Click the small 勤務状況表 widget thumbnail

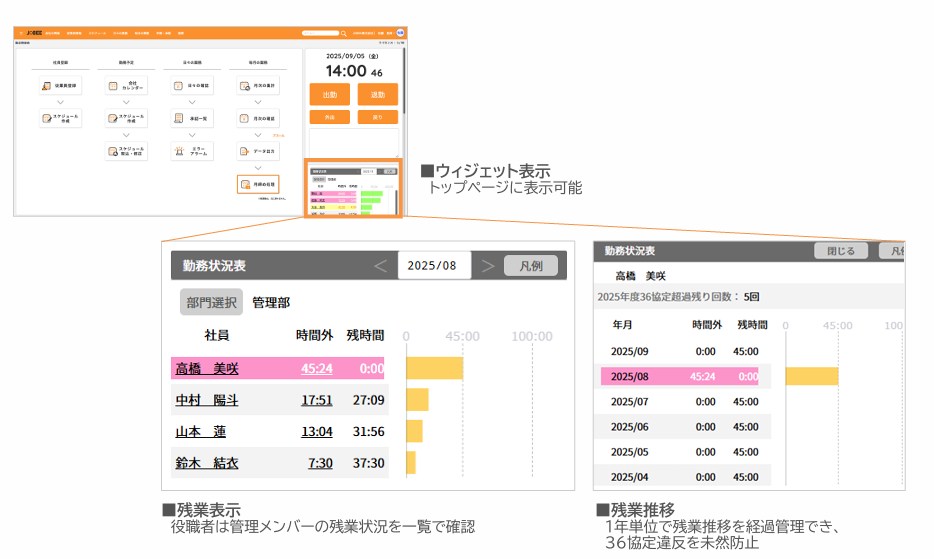(x=353, y=188)
